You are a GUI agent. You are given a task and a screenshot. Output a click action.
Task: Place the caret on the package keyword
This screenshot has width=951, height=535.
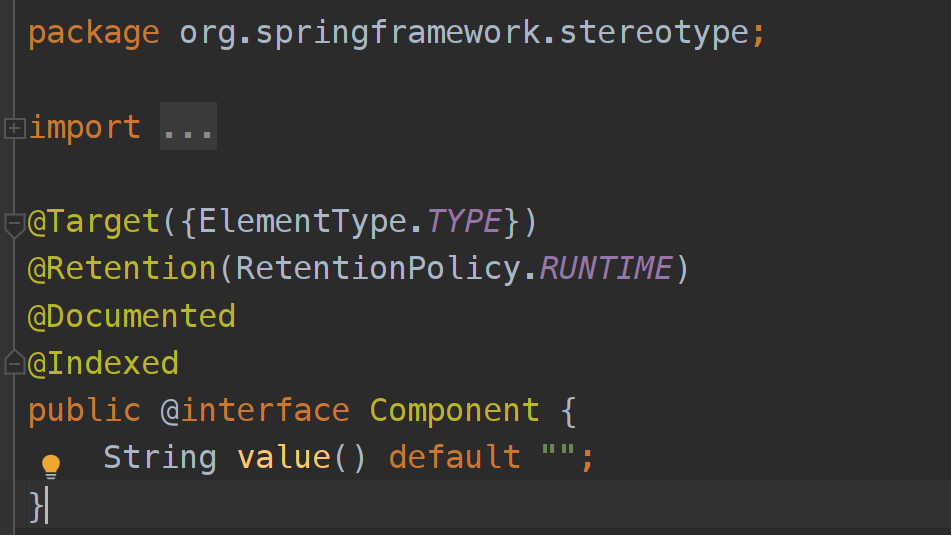point(93,33)
